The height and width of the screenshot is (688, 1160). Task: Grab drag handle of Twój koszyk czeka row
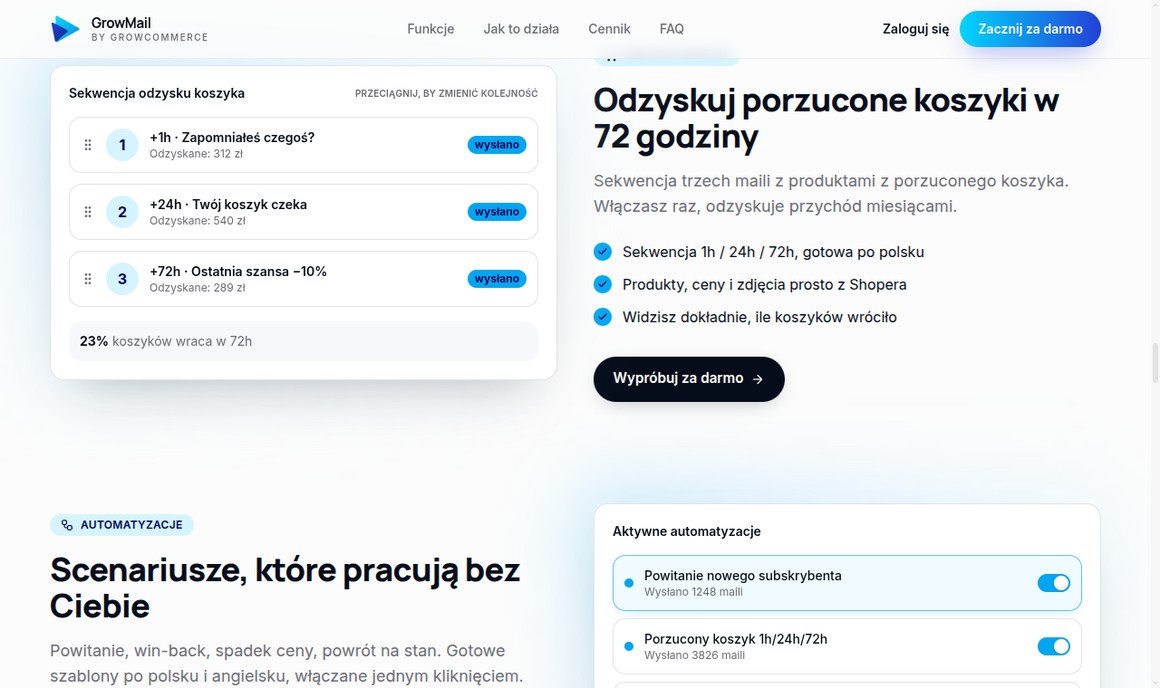(88, 212)
